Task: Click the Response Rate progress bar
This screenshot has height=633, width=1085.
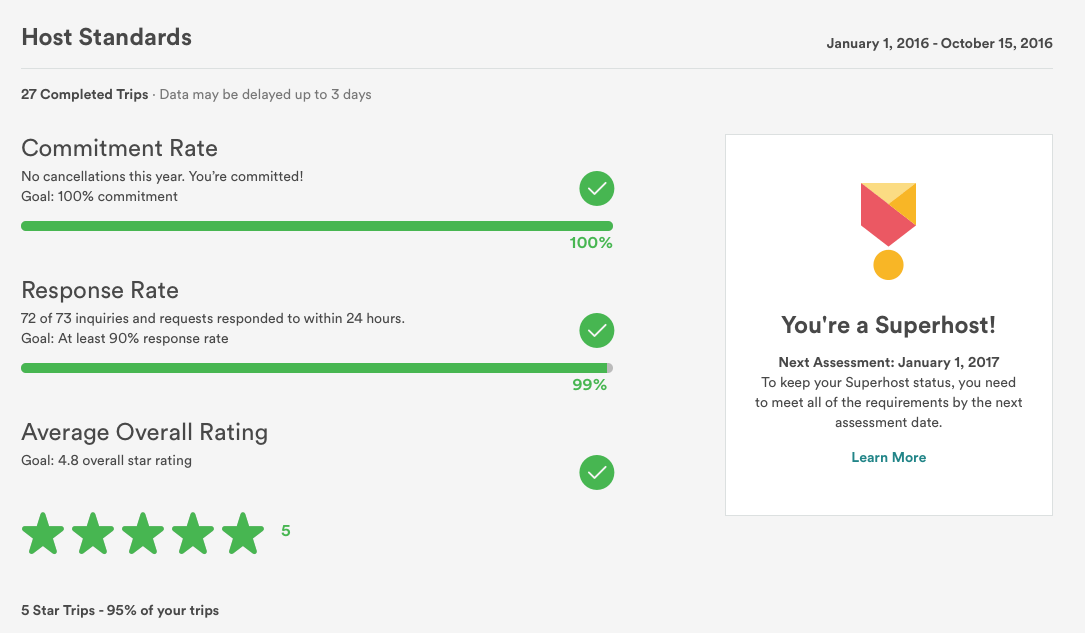Action: click(317, 367)
